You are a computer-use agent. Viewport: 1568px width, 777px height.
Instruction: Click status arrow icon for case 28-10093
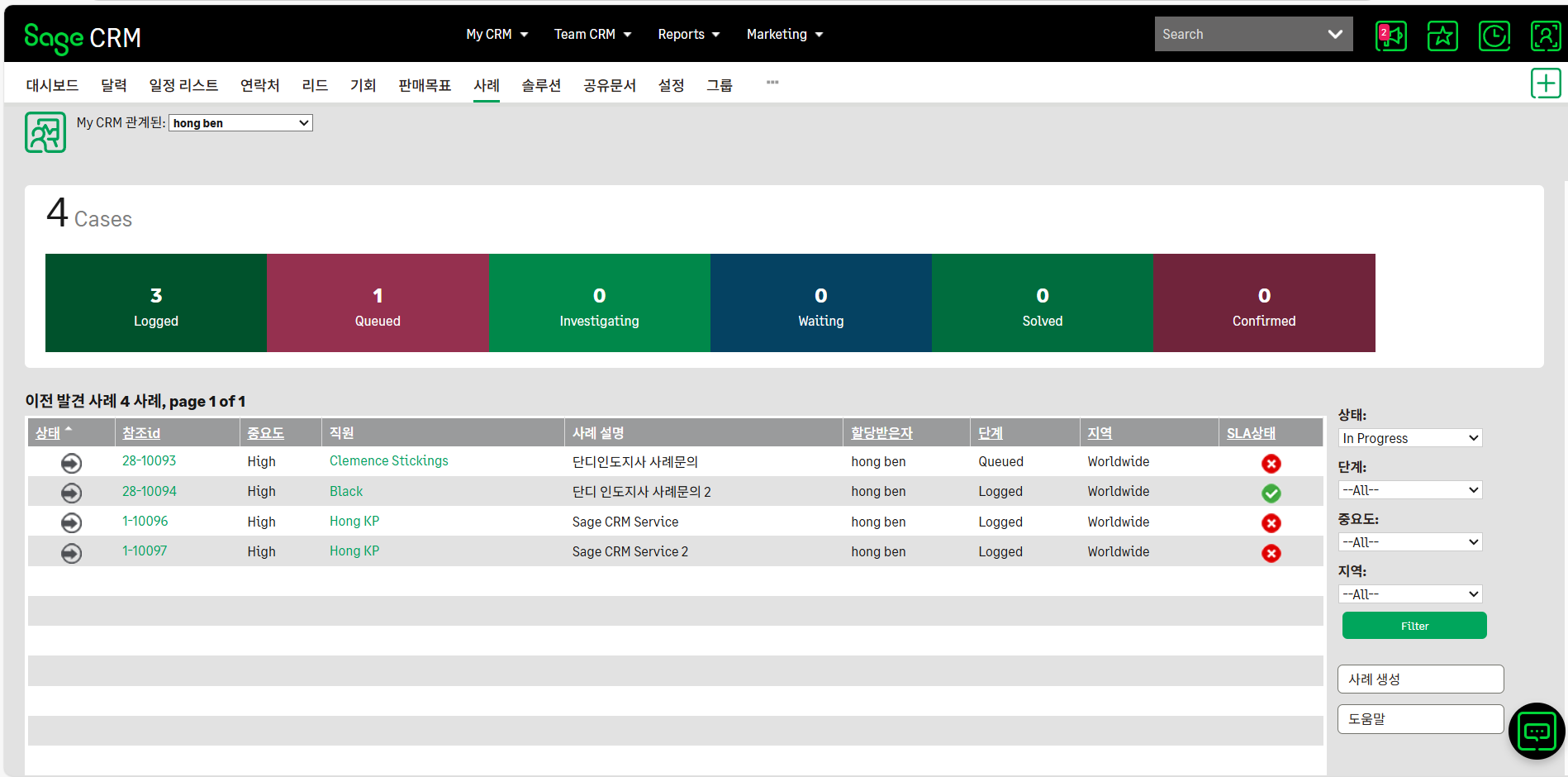[x=72, y=463]
